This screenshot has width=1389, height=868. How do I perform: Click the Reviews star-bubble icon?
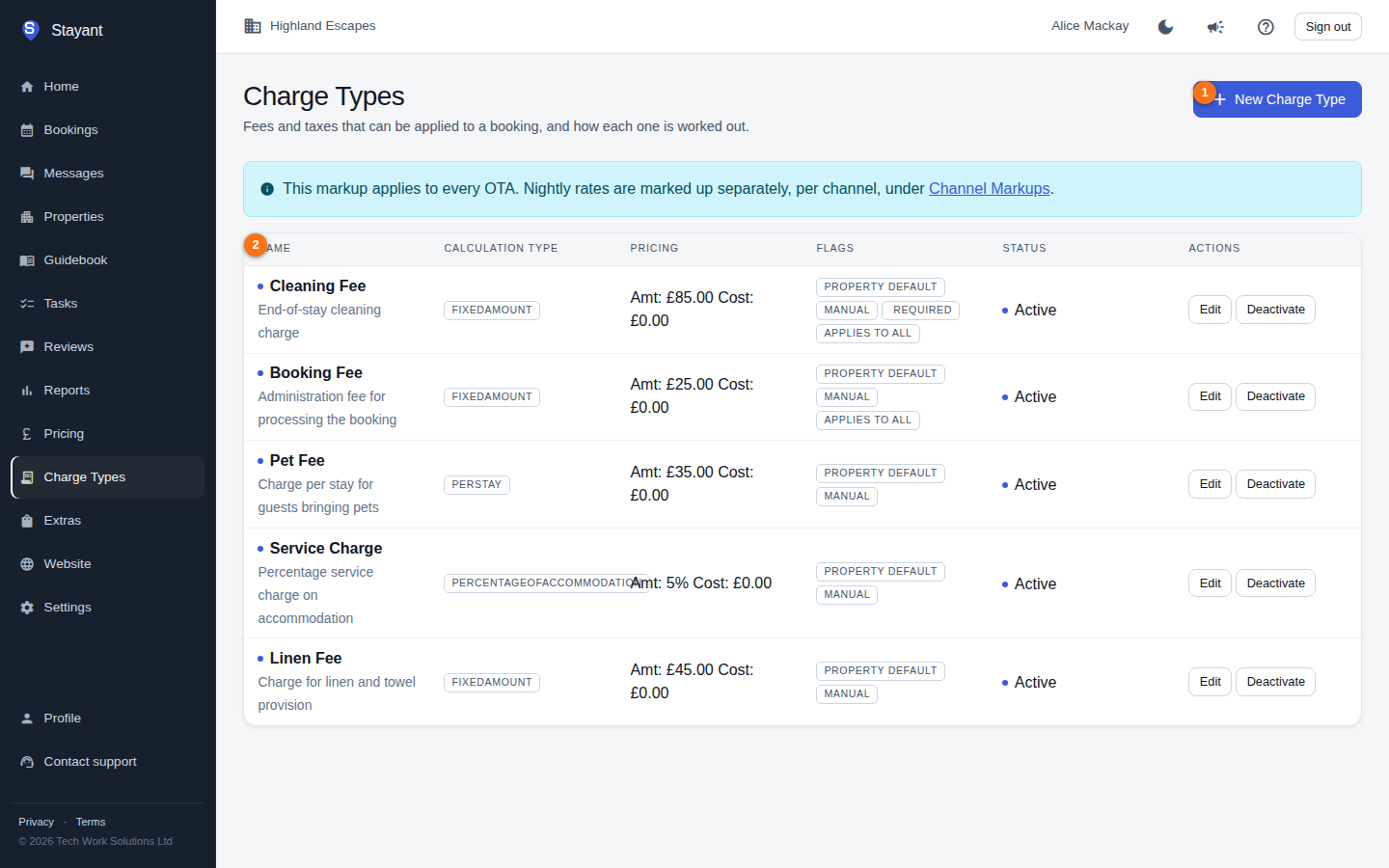27,347
